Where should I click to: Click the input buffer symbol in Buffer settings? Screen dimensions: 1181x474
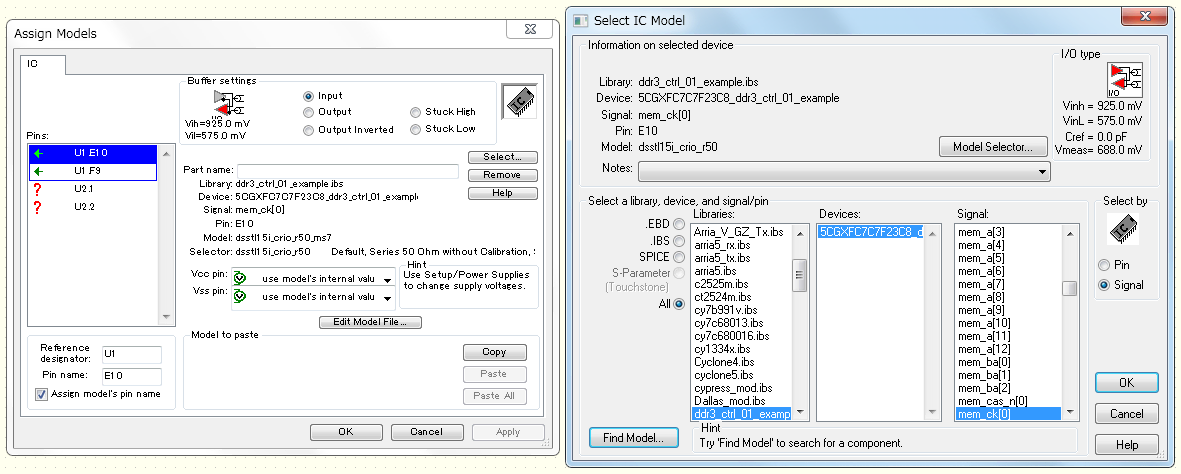(227, 102)
